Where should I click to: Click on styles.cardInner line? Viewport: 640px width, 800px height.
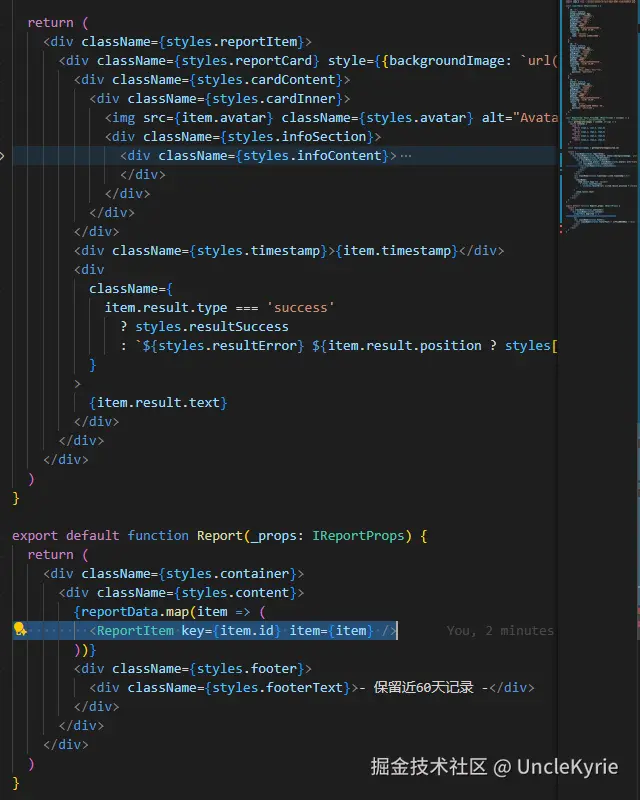(x=274, y=98)
